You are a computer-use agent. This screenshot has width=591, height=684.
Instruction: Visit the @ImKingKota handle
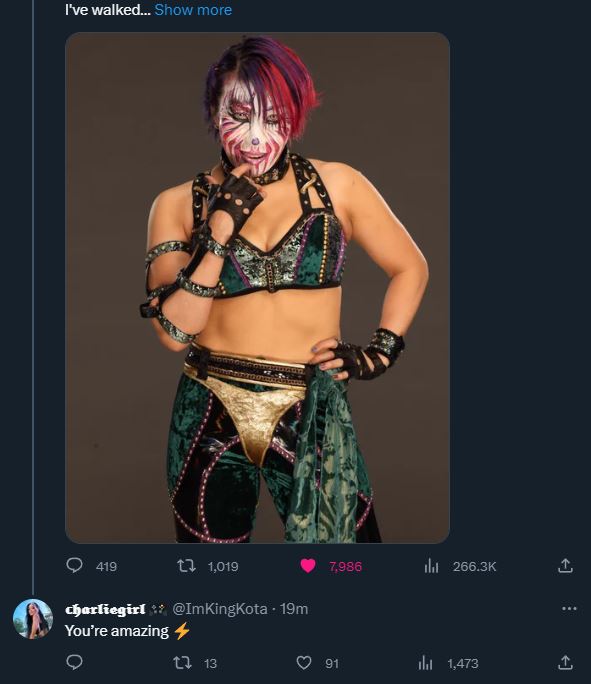[220, 609]
